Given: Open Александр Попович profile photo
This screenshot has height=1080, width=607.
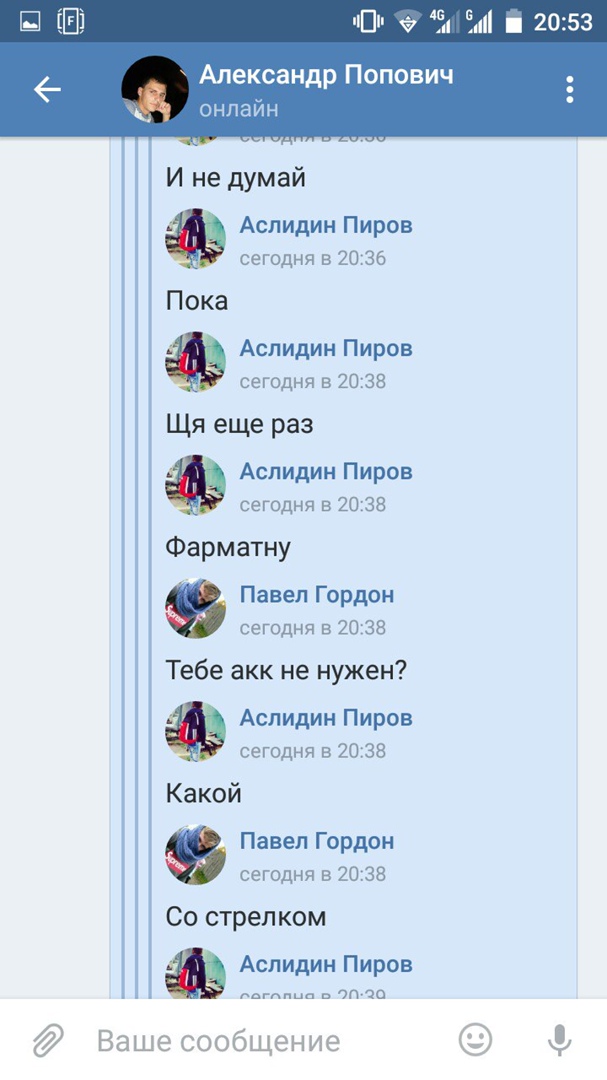Looking at the screenshot, I should coord(155,90).
